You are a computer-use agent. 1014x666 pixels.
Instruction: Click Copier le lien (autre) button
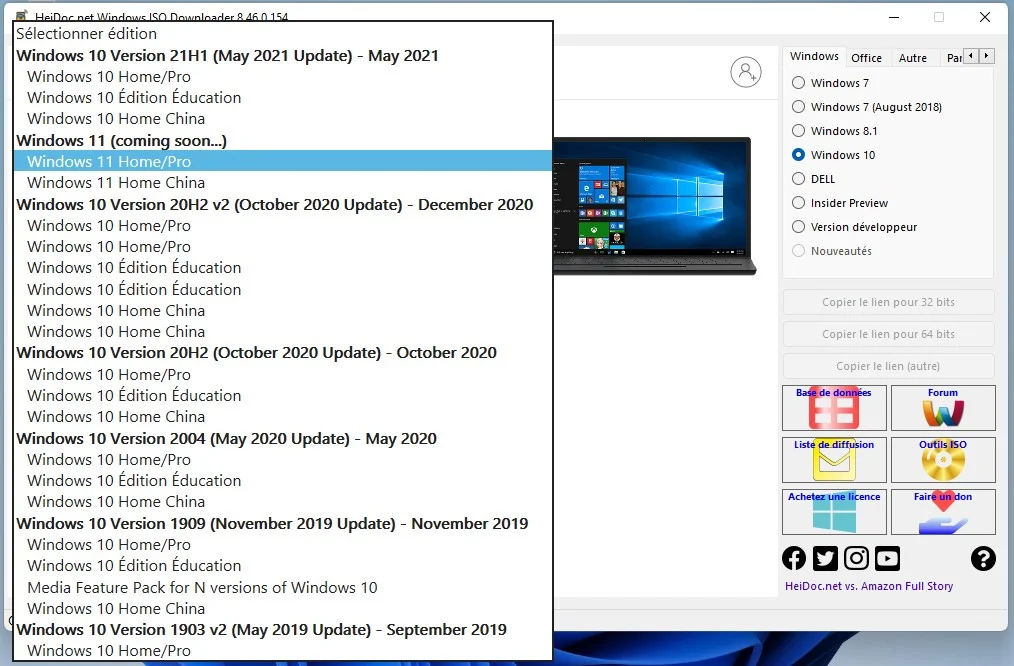coord(889,366)
